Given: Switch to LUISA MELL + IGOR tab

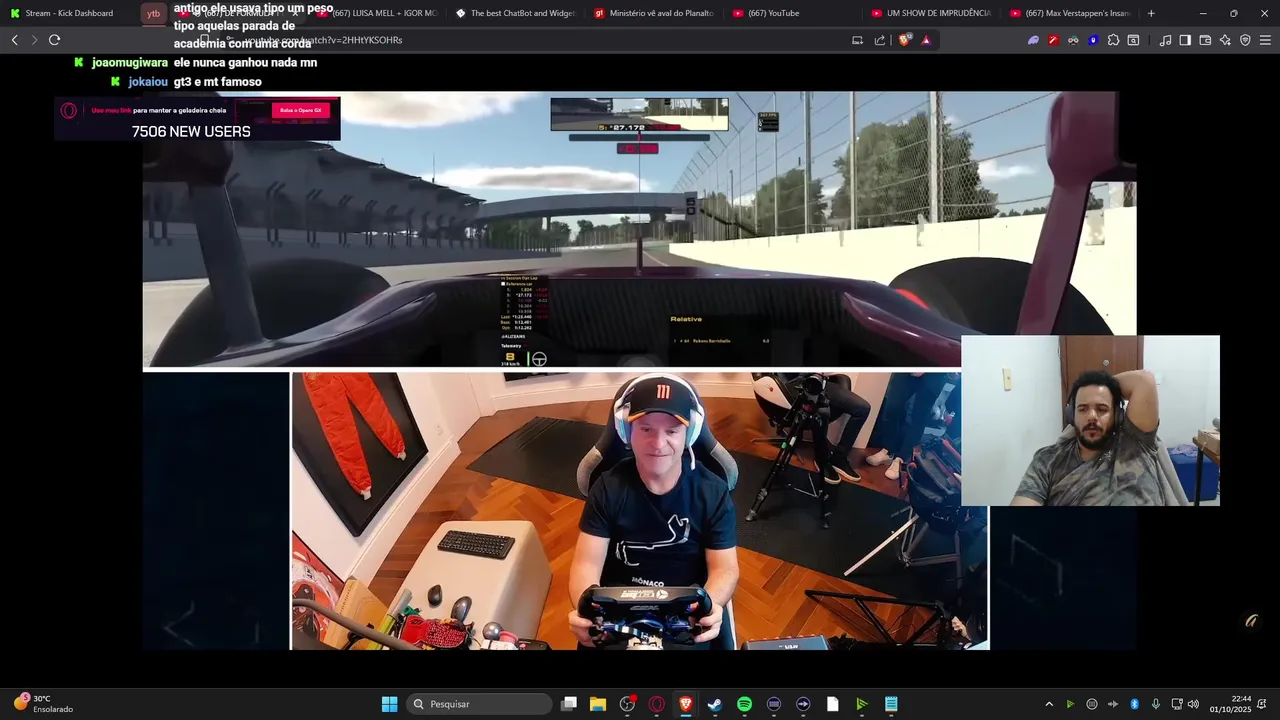Looking at the screenshot, I should [378, 13].
